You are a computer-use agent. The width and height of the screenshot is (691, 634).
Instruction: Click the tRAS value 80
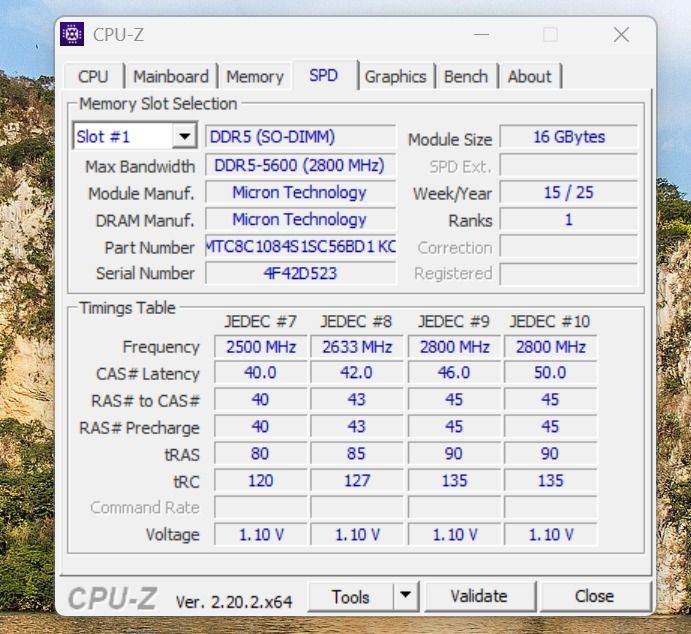point(261,453)
